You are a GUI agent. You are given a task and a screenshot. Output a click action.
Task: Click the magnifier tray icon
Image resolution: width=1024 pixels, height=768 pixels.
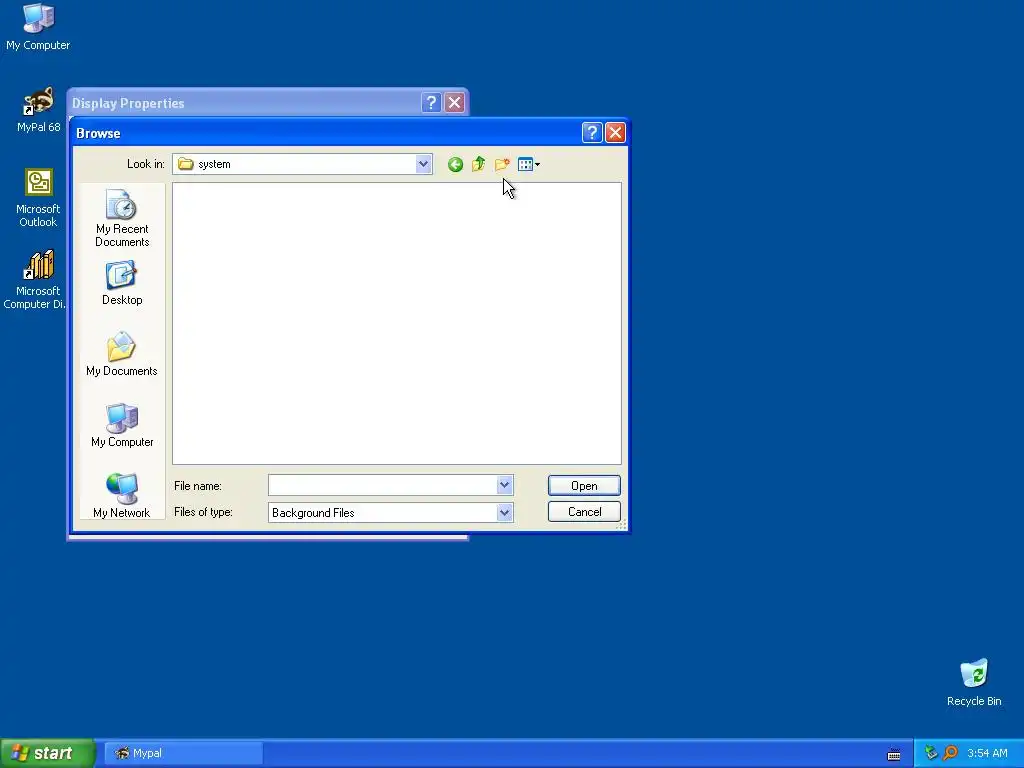tap(950, 753)
